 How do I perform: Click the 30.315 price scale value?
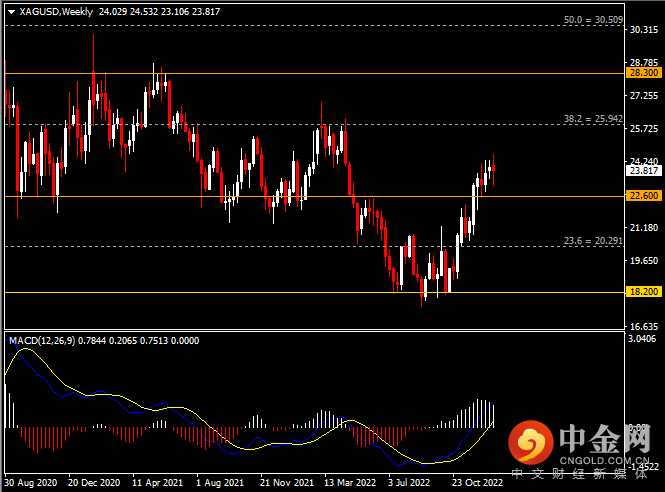click(x=640, y=30)
